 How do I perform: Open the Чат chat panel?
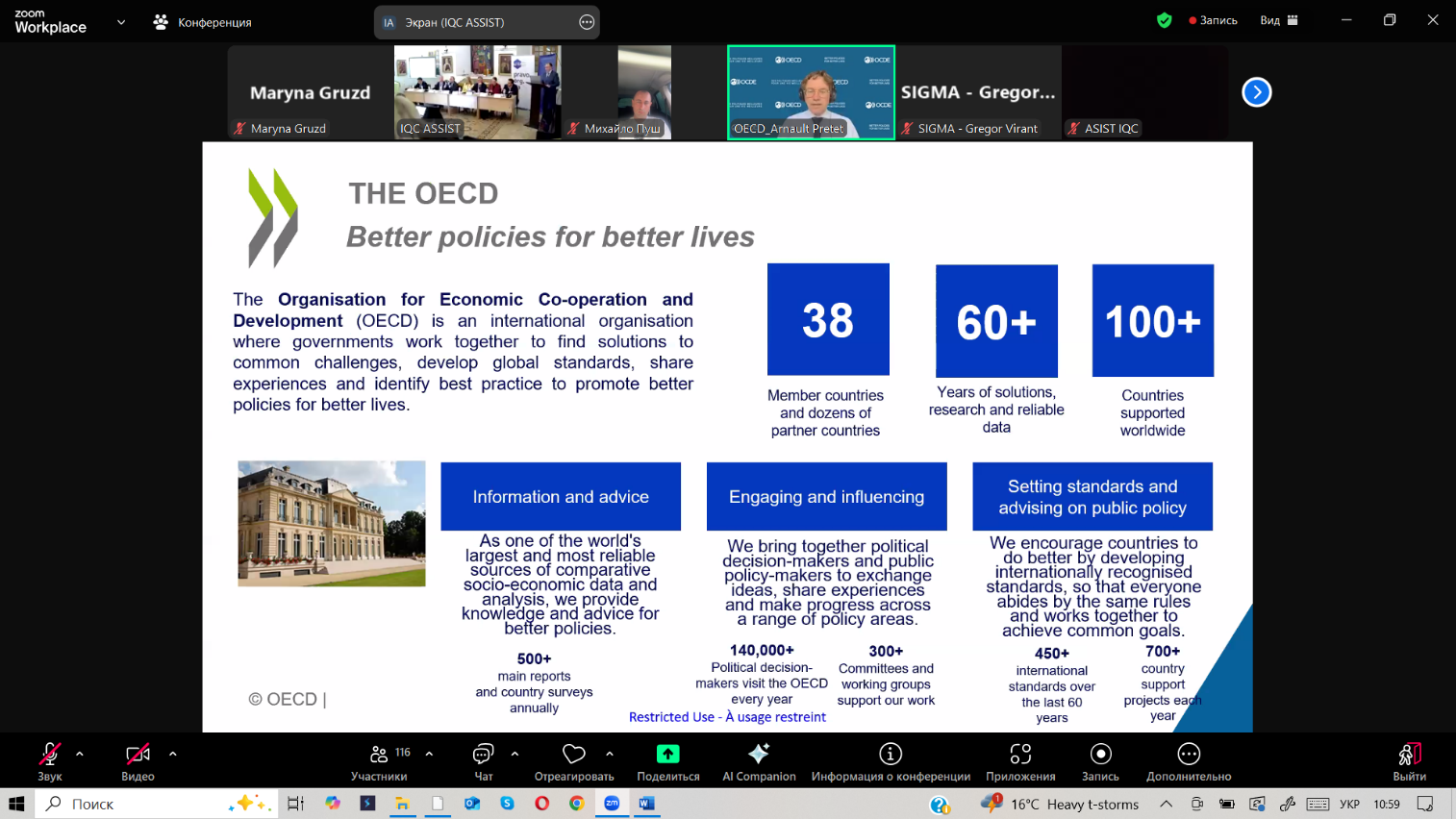point(483,761)
